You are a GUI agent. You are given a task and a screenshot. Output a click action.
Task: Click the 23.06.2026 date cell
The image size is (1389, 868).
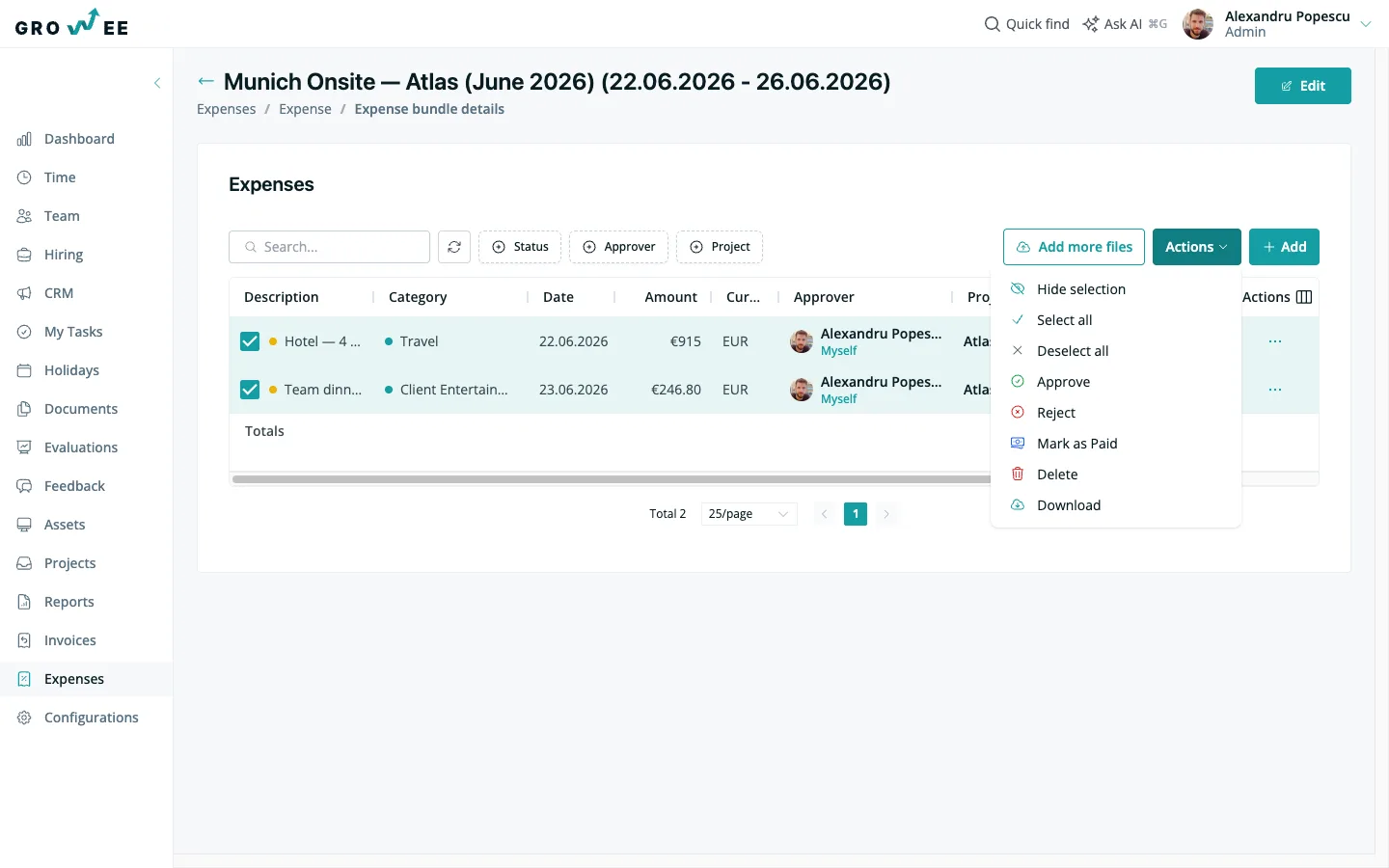click(573, 390)
